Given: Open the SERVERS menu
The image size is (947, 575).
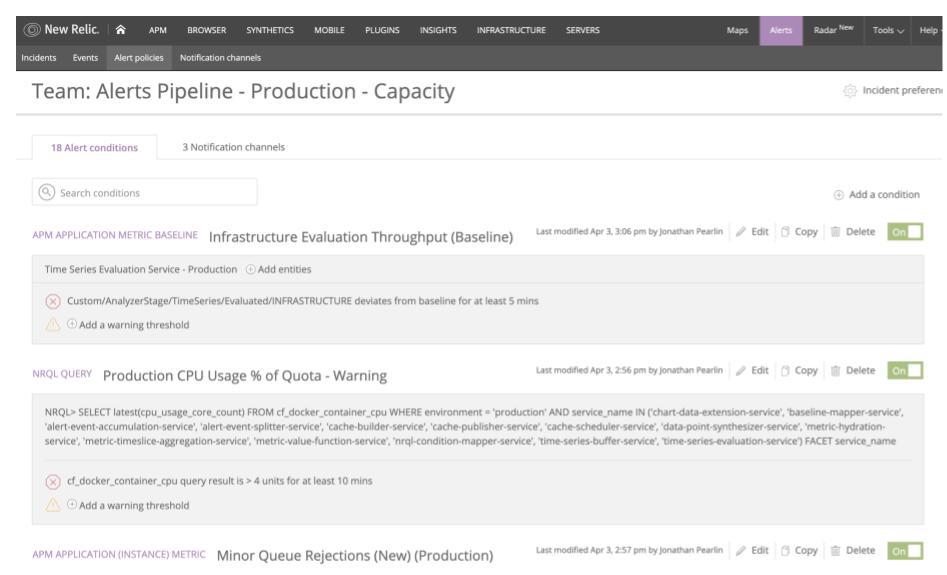Looking at the screenshot, I should pyautogui.click(x=583, y=30).
